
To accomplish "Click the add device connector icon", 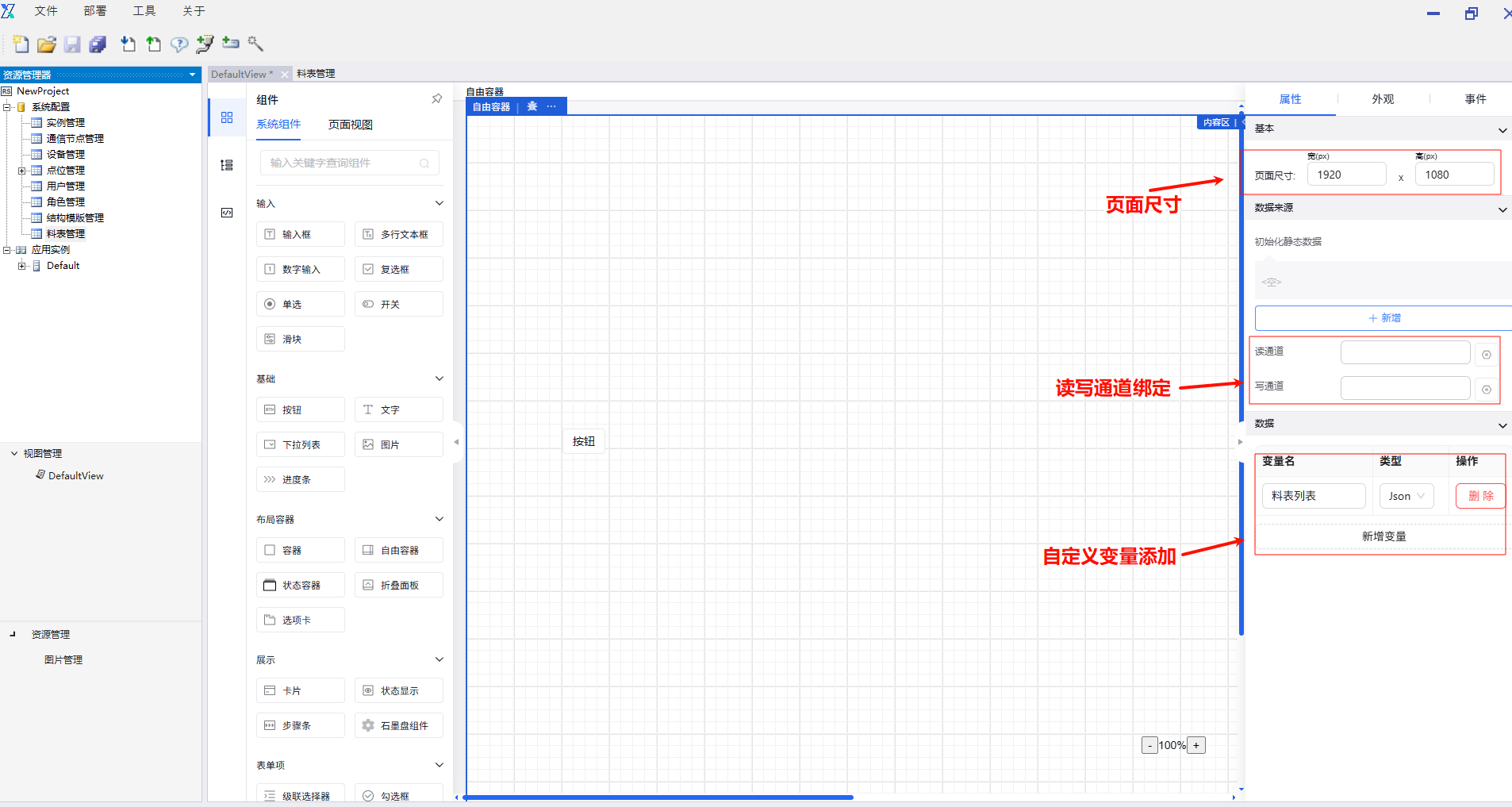I will click(231, 43).
